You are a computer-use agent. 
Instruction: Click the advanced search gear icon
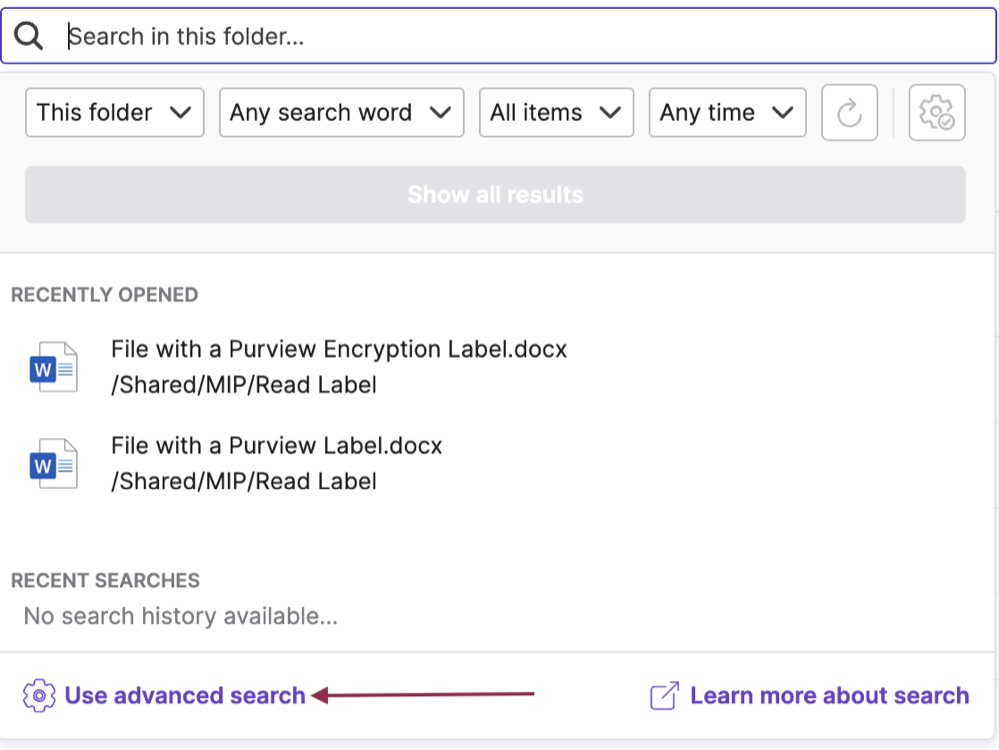click(38, 695)
